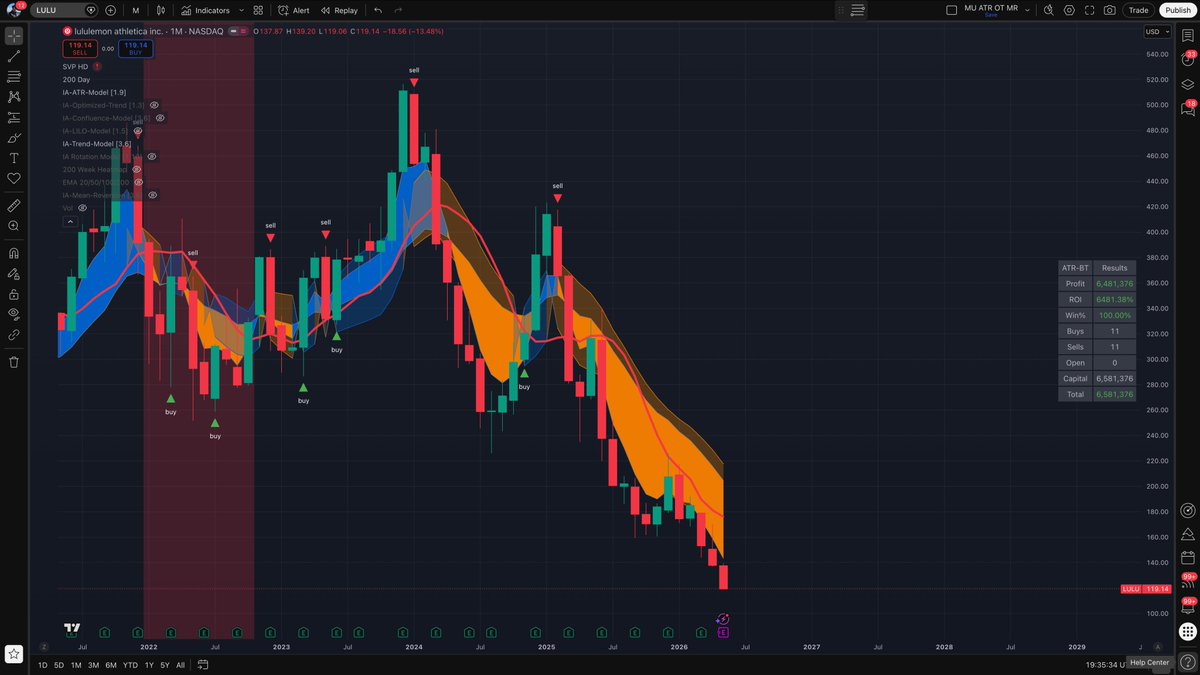Toggle visibility of IA-Mean-Reversion indicator
This screenshot has width=1200, height=675.
(x=153, y=195)
